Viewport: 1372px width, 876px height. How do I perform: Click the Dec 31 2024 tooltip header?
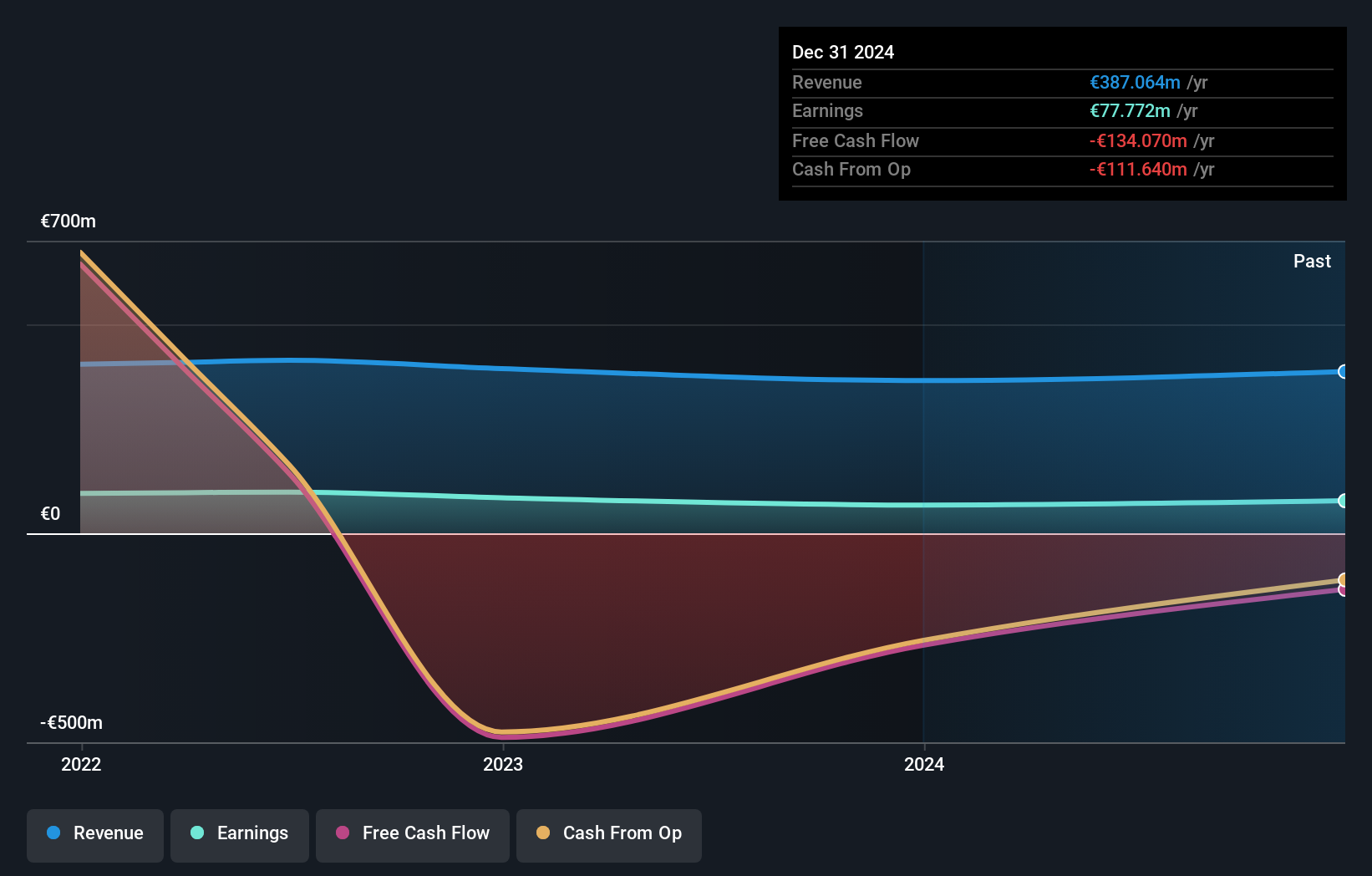tap(843, 53)
